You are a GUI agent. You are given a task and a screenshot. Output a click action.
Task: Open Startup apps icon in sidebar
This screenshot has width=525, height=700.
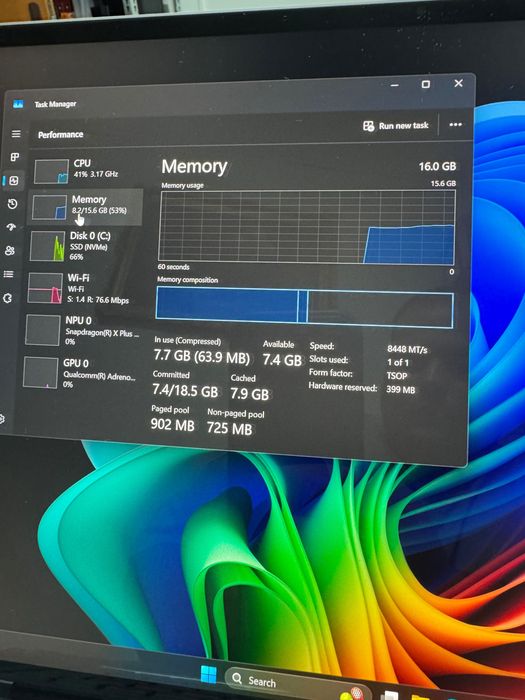point(11,227)
